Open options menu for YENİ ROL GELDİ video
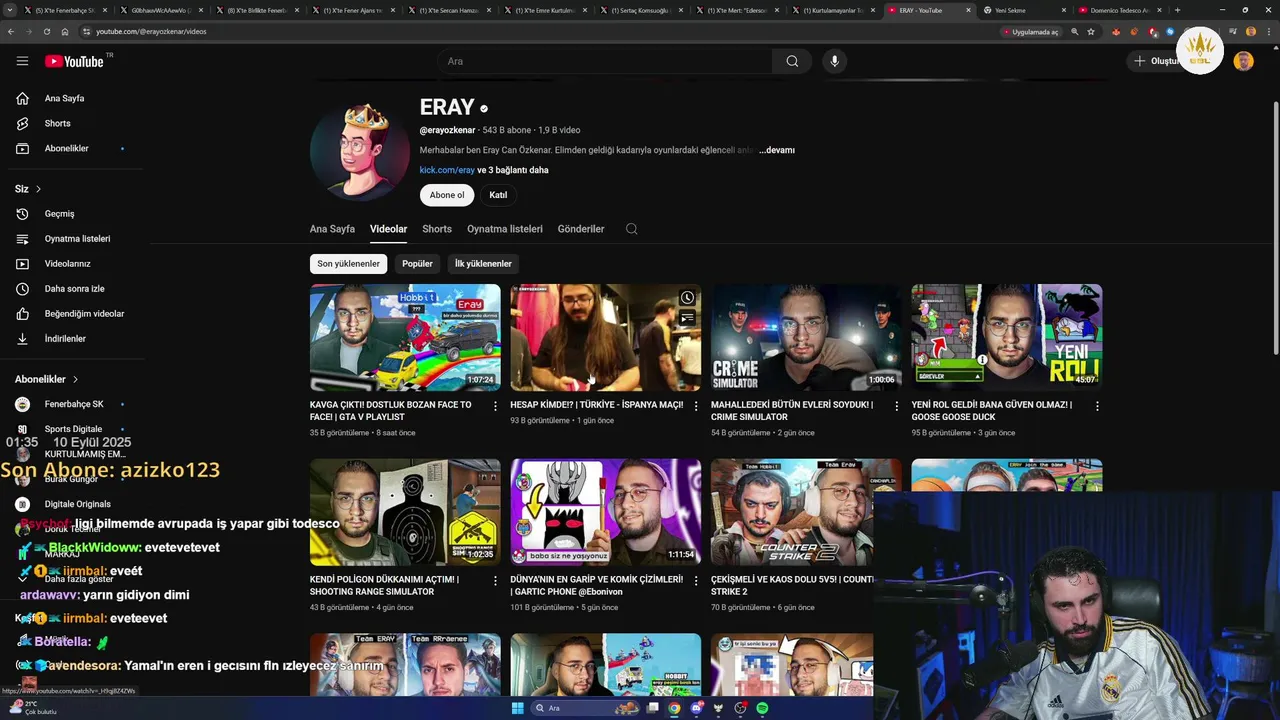Viewport: 1280px width, 720px height. (1097, 406)
